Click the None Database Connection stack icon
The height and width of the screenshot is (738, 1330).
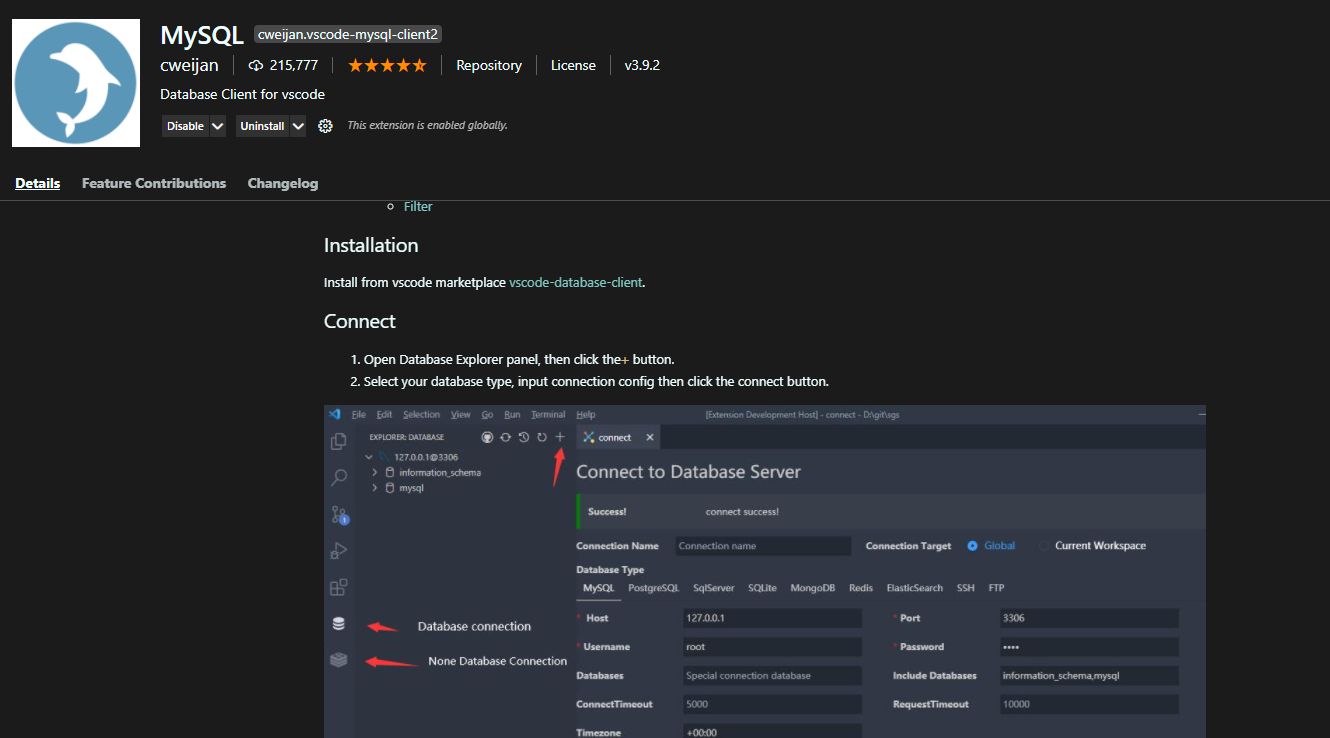(339, 660)
